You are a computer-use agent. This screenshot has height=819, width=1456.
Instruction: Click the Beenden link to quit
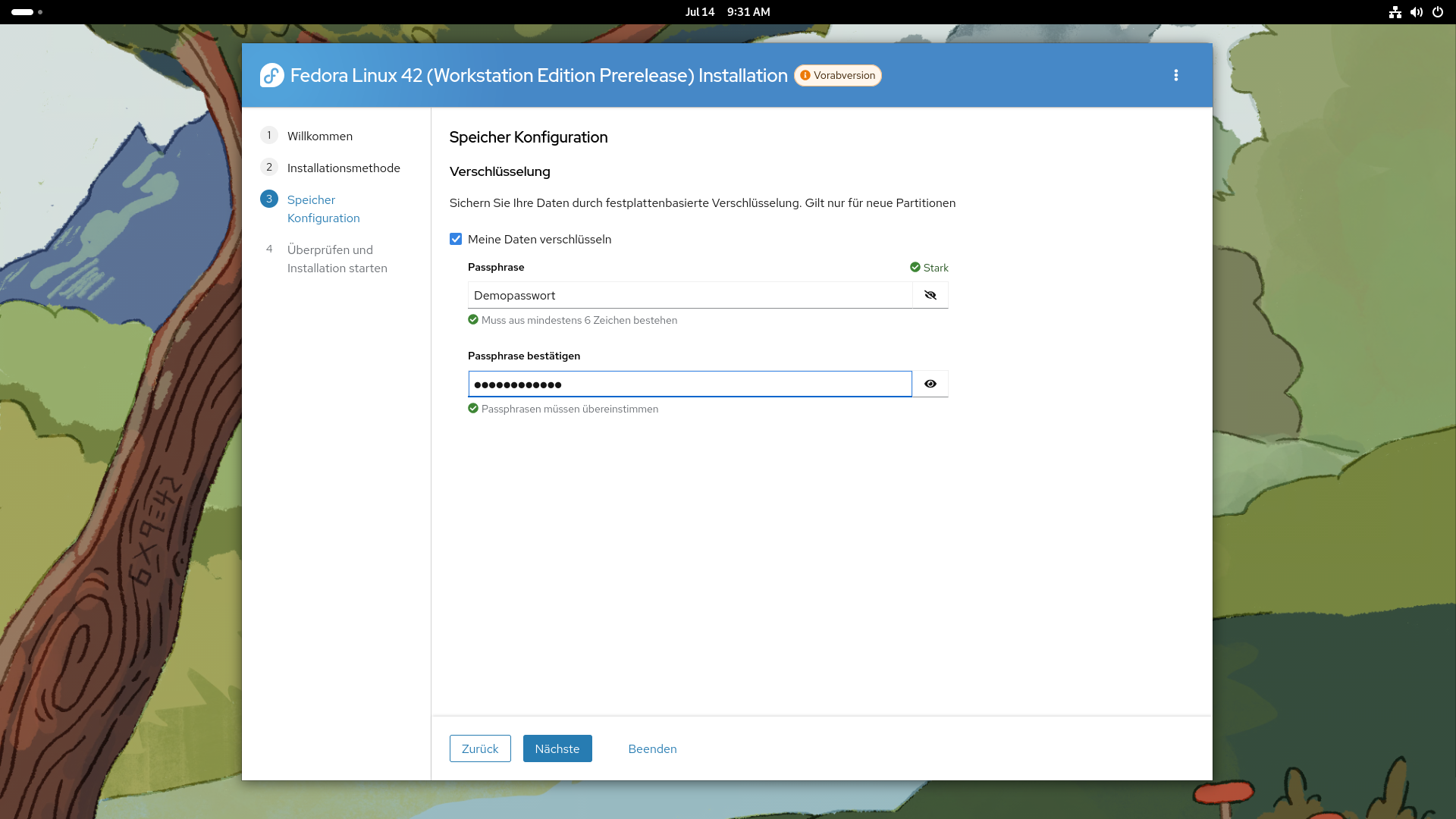click(652, 748)
